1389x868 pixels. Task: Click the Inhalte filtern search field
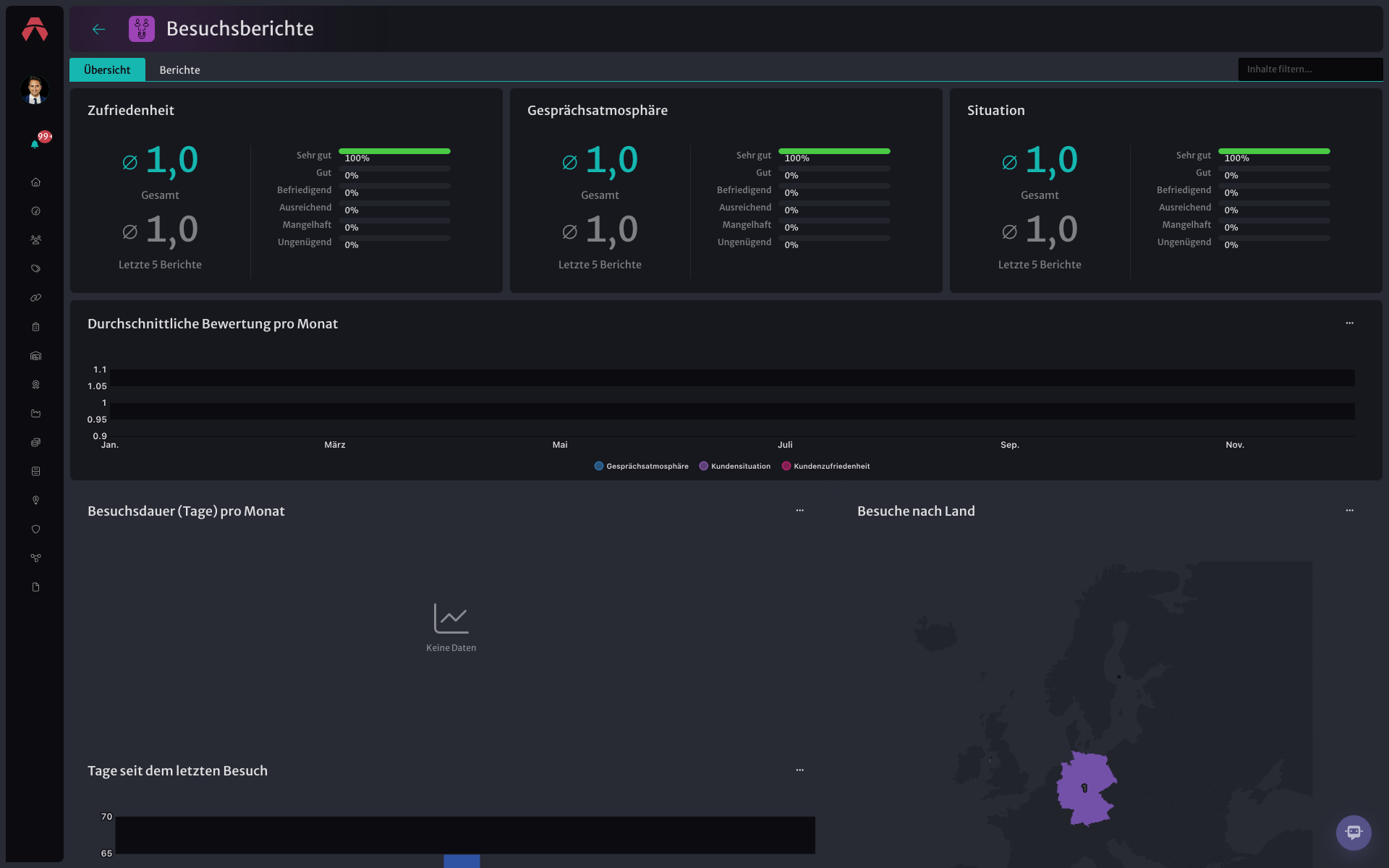coord(1310,69)
